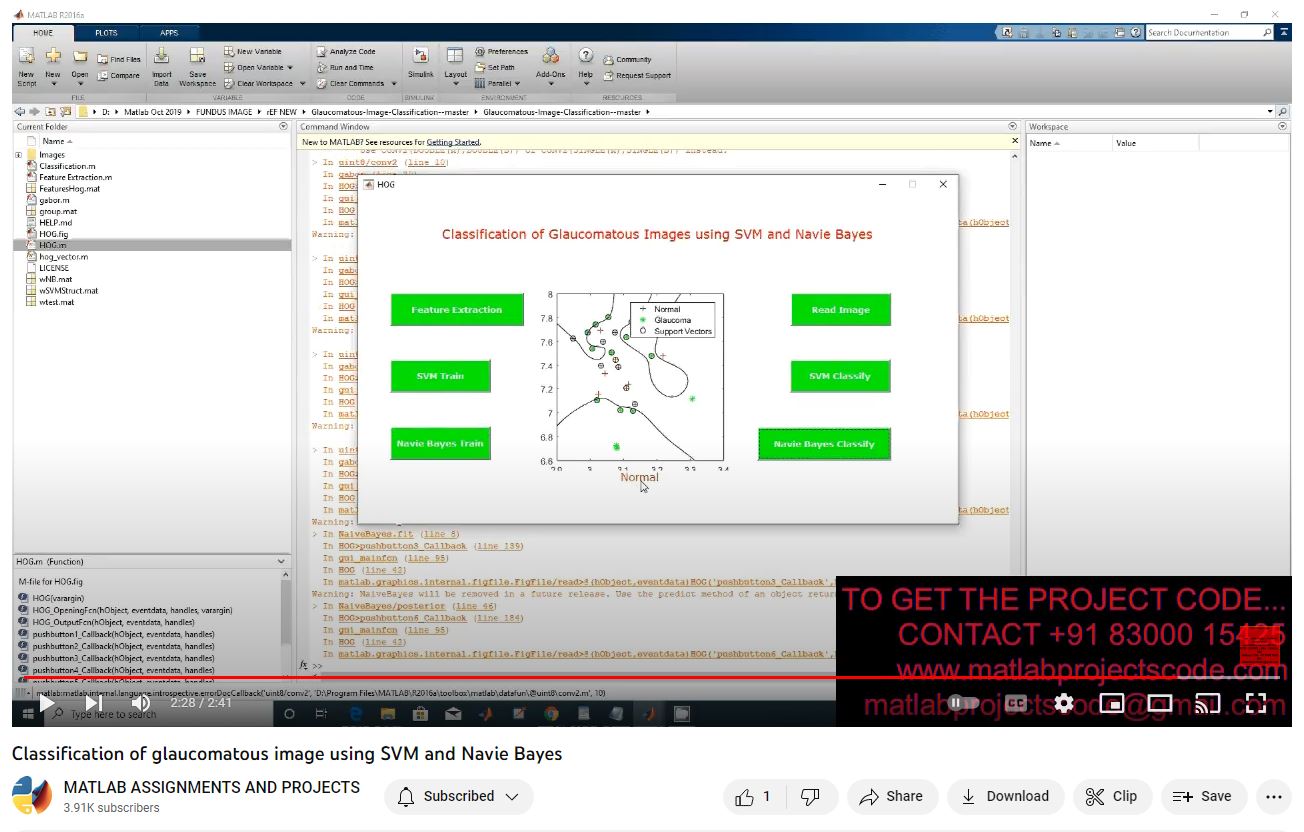The image size is (1304, 832).
Task: Select rEF NEW in the path bar
Action: tap(281, 112)
